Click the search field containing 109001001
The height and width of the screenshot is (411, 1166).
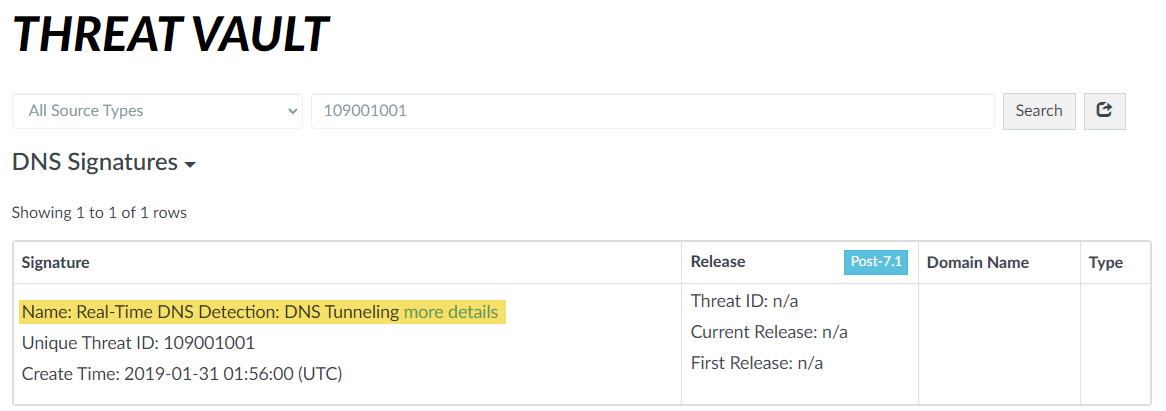(x=652, y=111)
